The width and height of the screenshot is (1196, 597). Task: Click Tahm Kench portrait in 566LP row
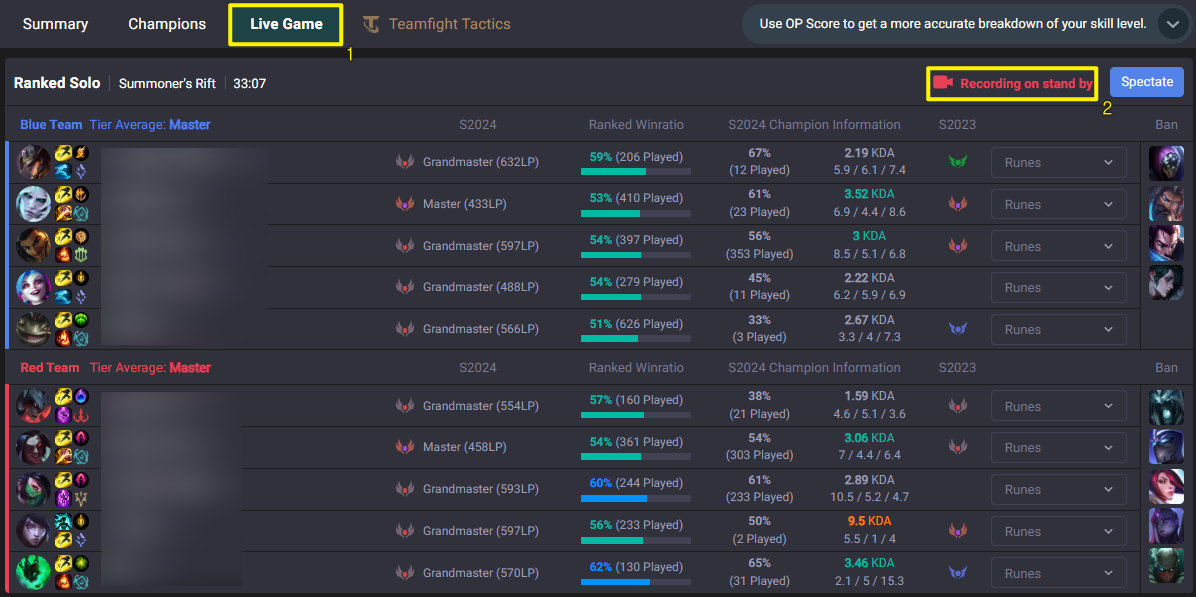(34, 329)
